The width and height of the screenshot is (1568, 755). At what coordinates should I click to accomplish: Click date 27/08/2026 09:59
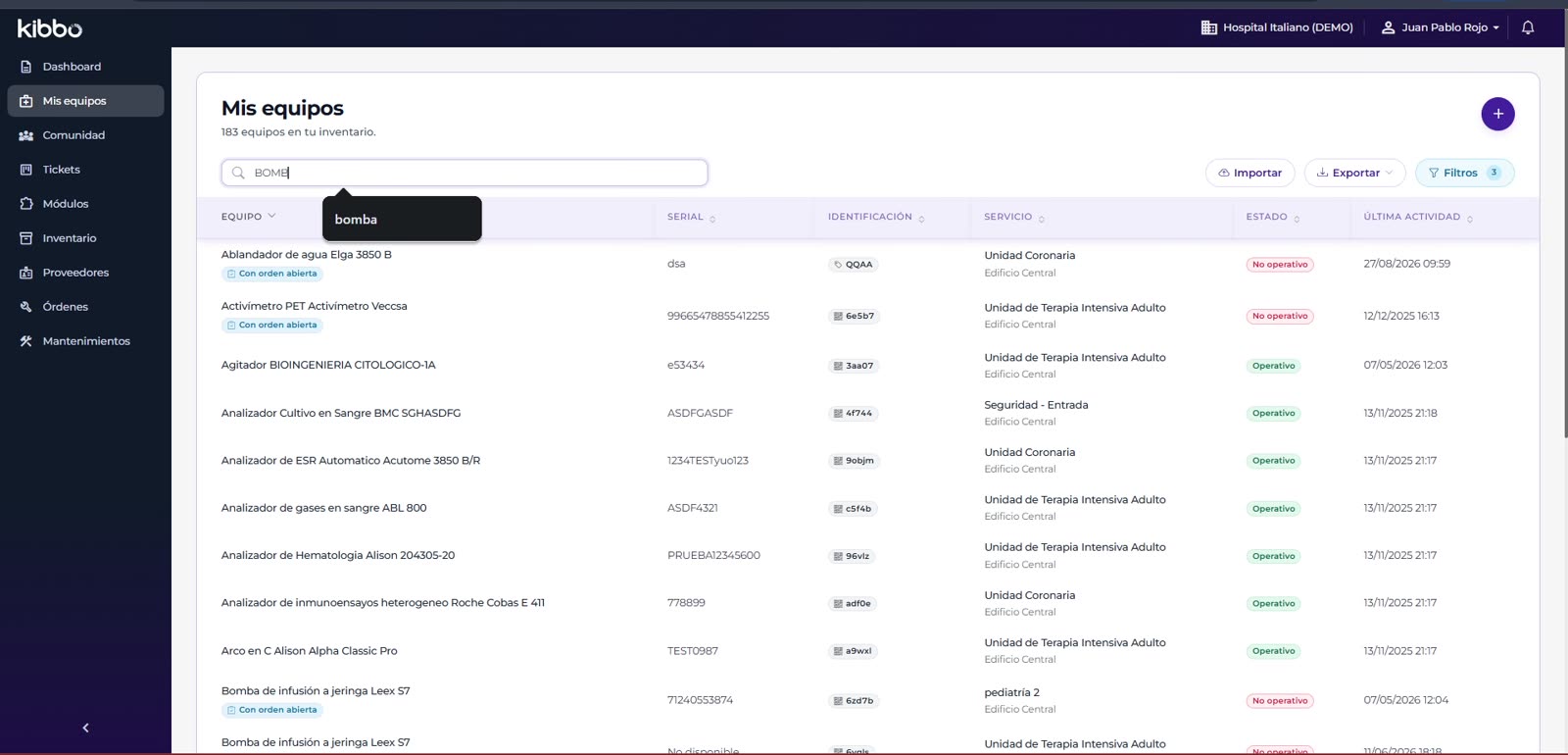click(x=1406, y=264)
